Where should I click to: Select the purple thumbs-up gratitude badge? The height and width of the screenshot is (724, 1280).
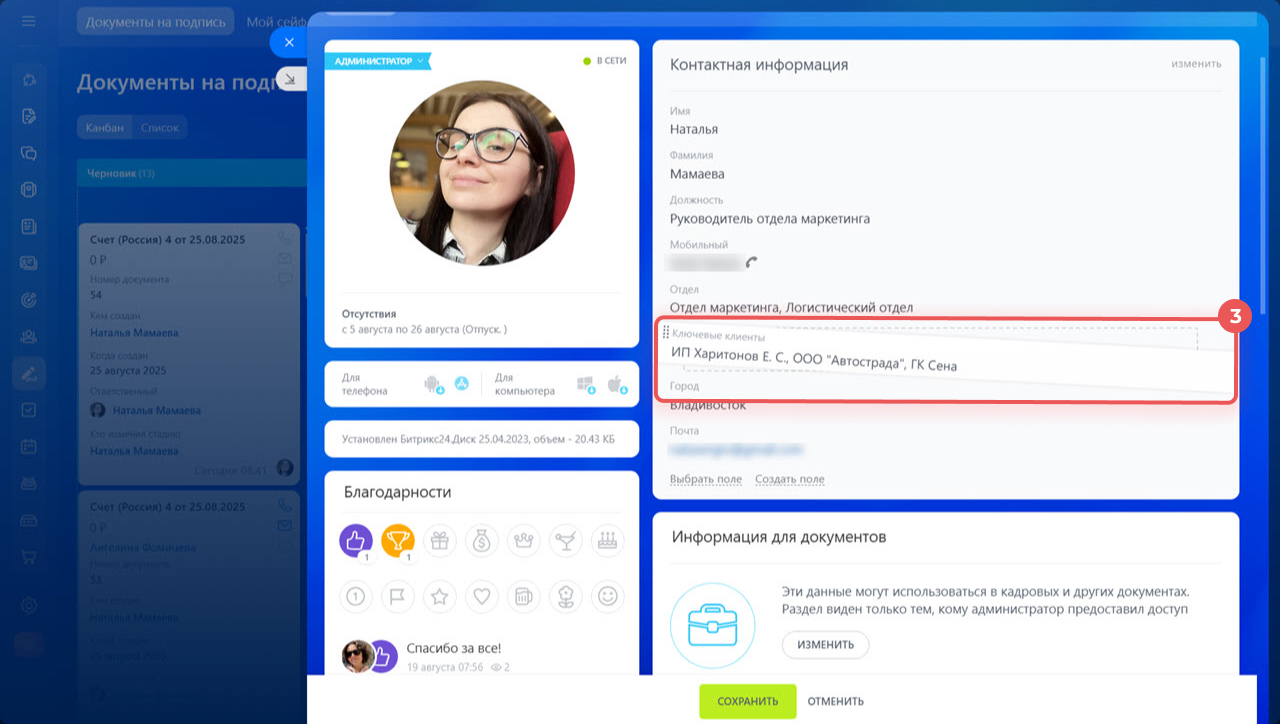(356, 541)
